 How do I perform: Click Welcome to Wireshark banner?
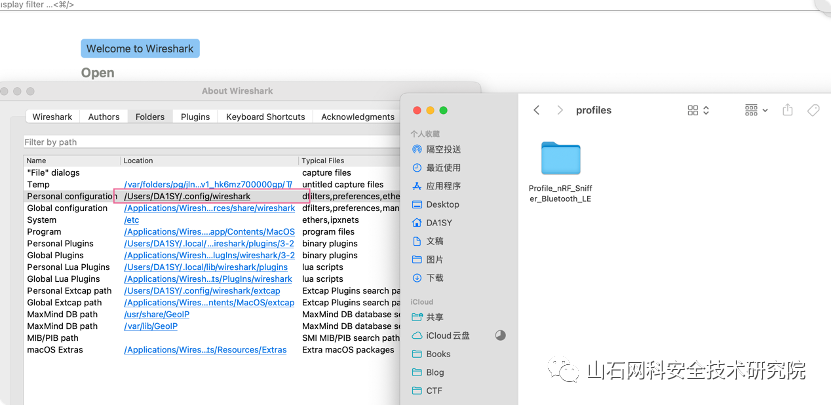pos(140,48)
